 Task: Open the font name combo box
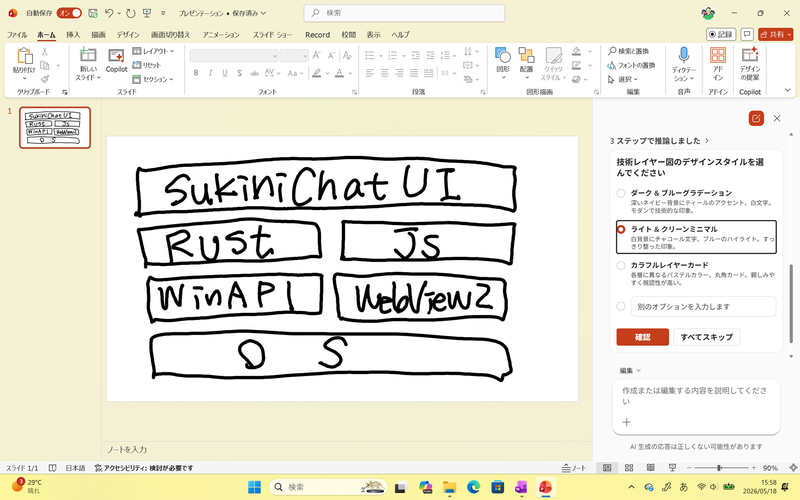click(x=234, y=55)
